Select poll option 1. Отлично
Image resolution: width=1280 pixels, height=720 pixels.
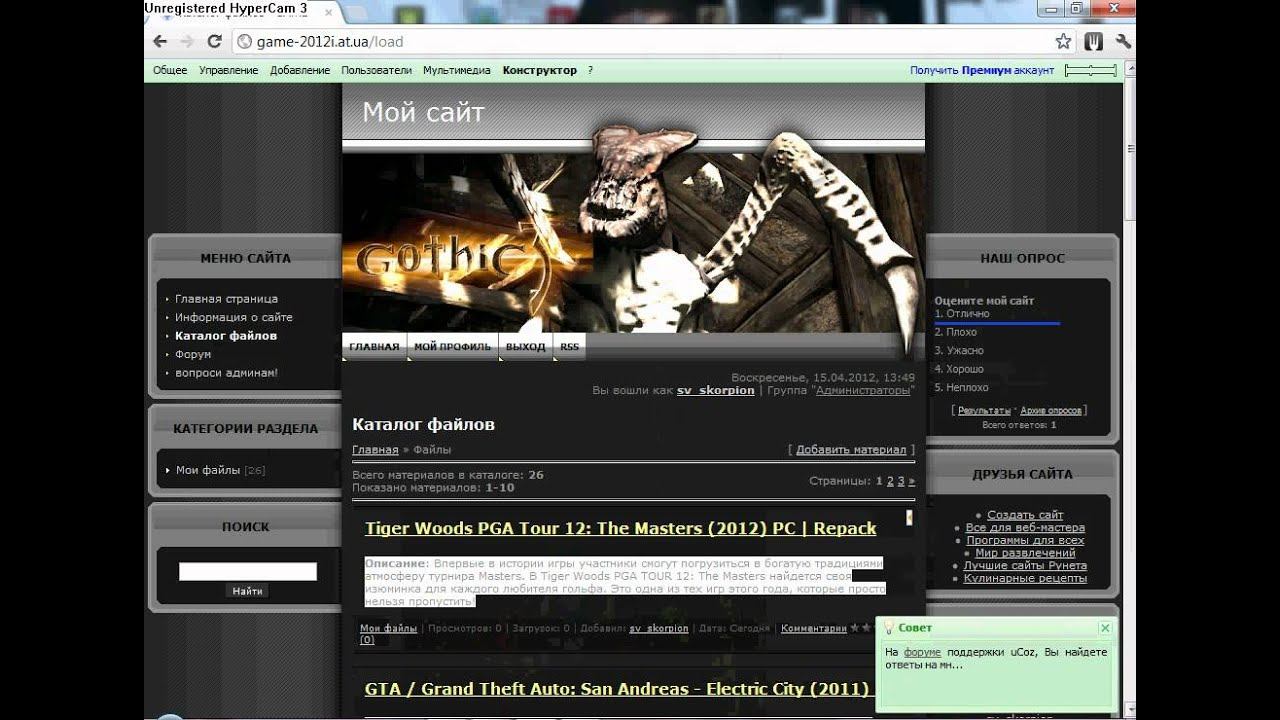[962, 314]
